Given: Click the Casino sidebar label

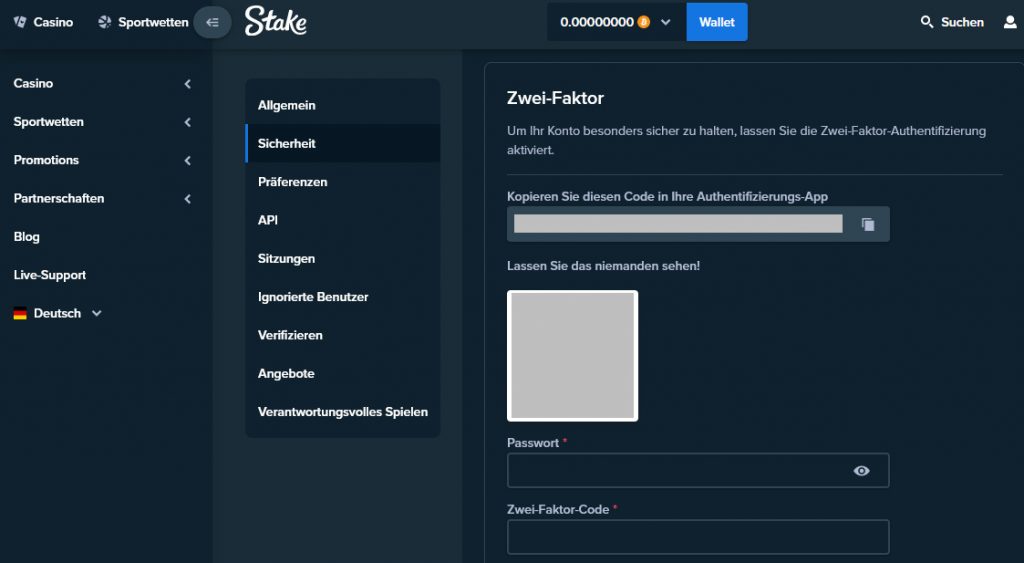Looking at the screenshot, I should (x=33, y=84).
